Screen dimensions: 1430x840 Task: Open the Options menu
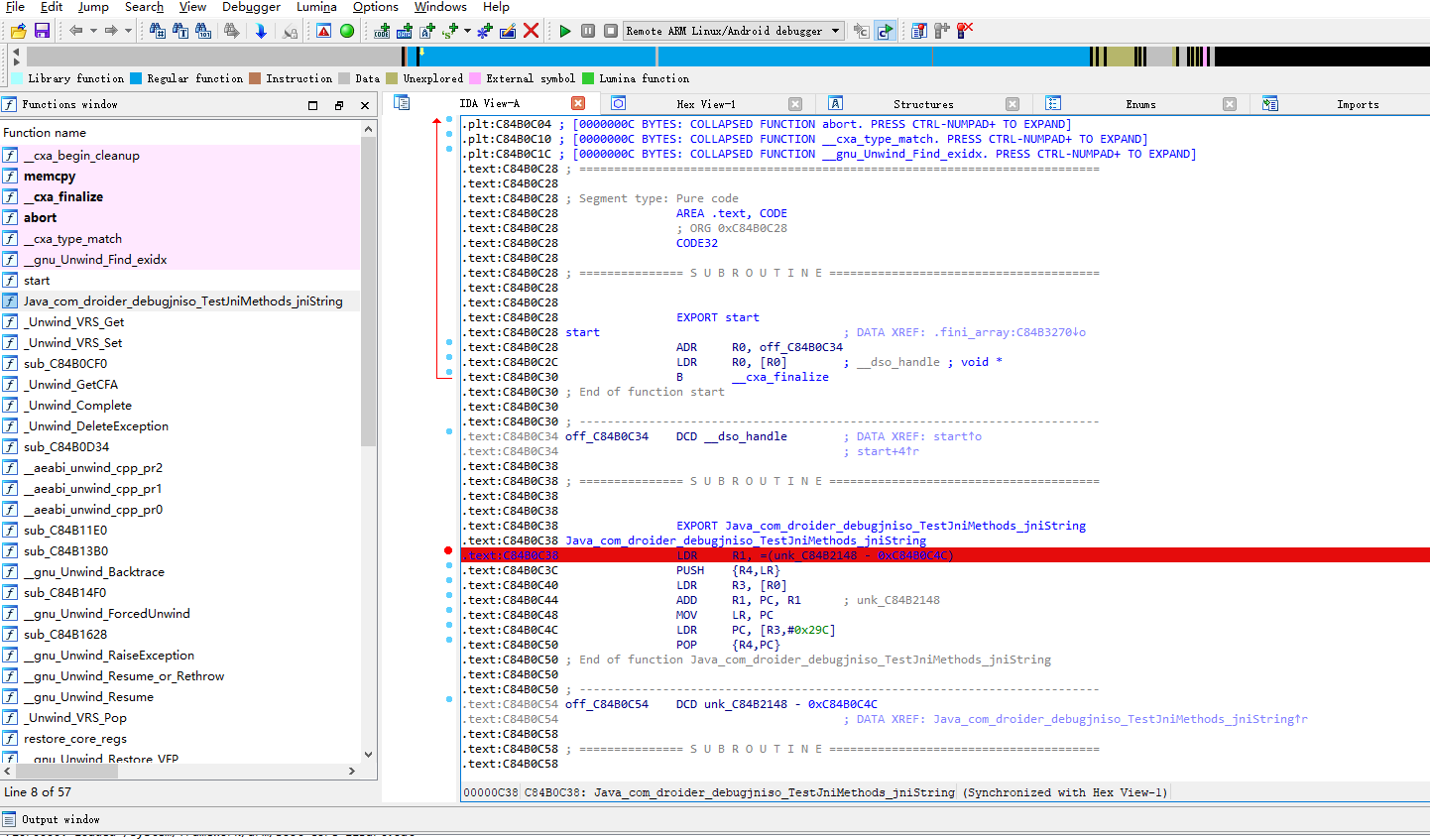pos(376,7)
